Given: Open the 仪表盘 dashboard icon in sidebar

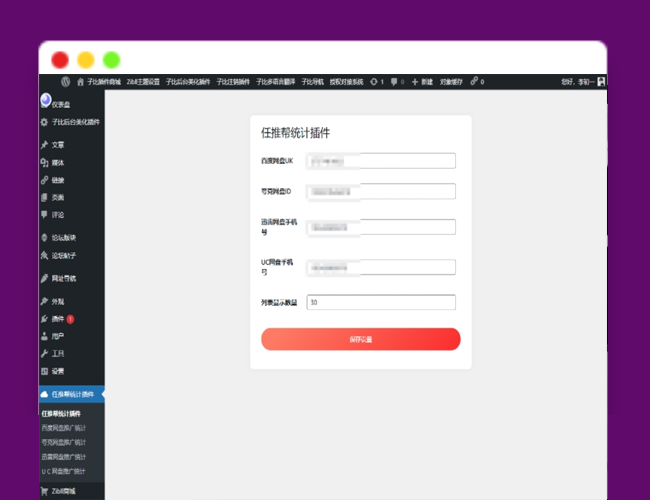Looking at the screenshot, I should (45, 101).
